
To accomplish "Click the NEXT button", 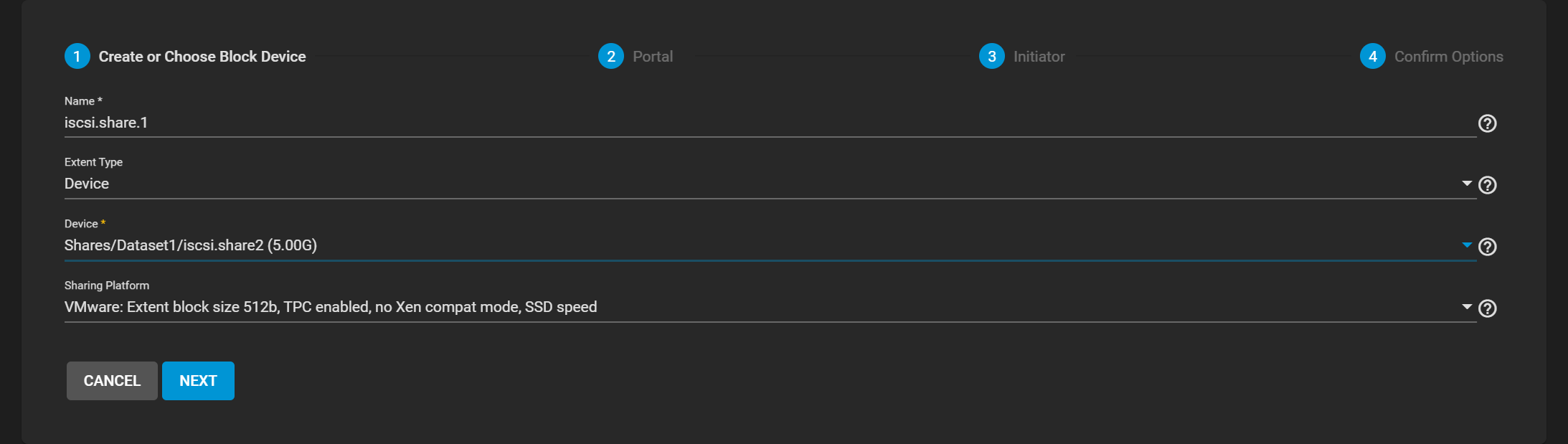I will [x=198, y=381].
